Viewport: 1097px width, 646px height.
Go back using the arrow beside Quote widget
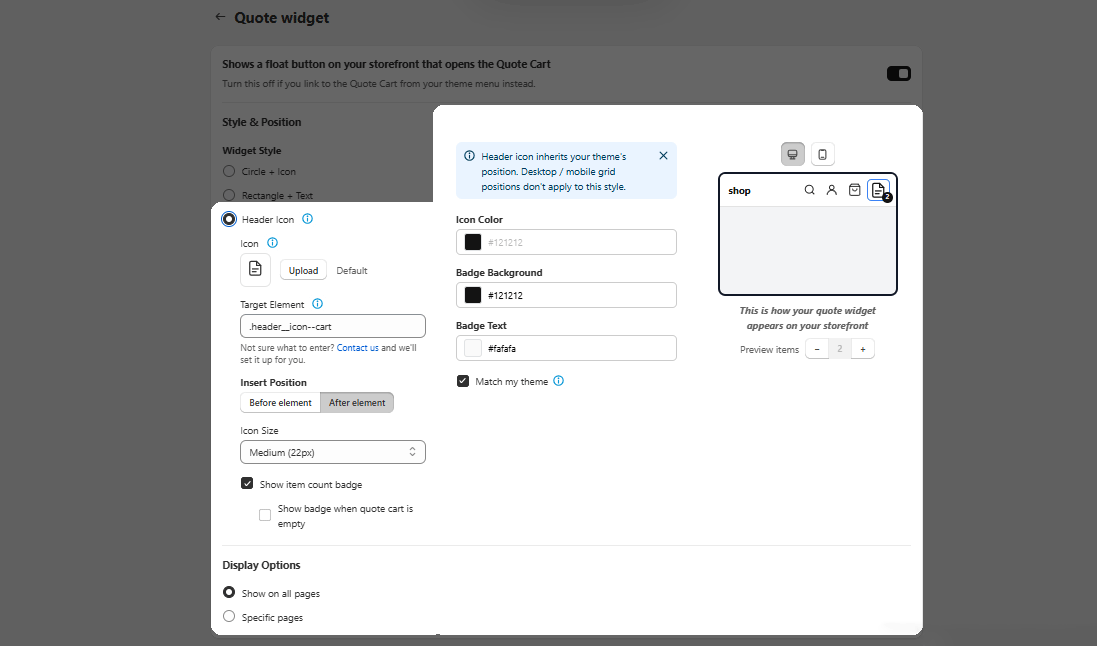(x=220, y=17)
